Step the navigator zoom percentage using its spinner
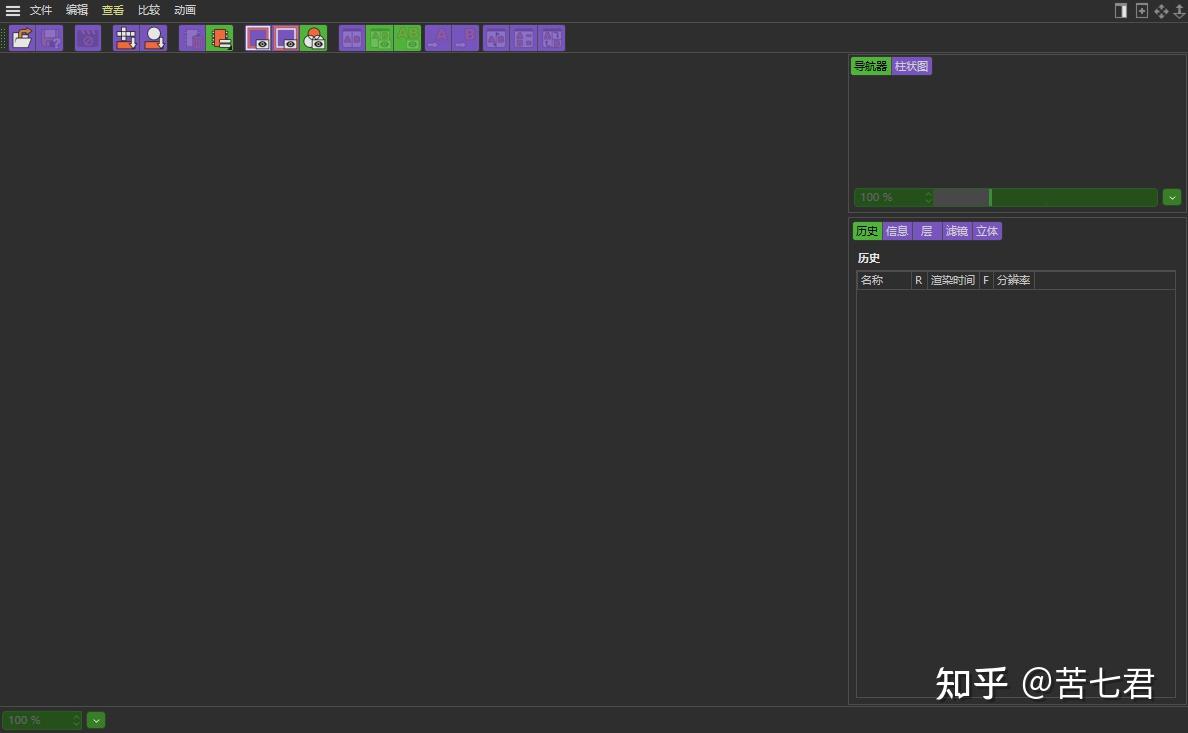The height and width of the screenshot is (733, 1188). (927, 197)
